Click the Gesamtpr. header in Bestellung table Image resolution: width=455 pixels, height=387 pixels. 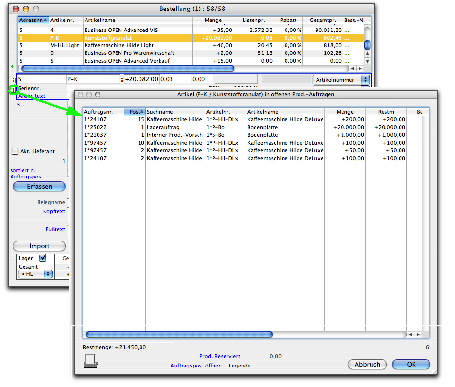[x=322, y=20]
